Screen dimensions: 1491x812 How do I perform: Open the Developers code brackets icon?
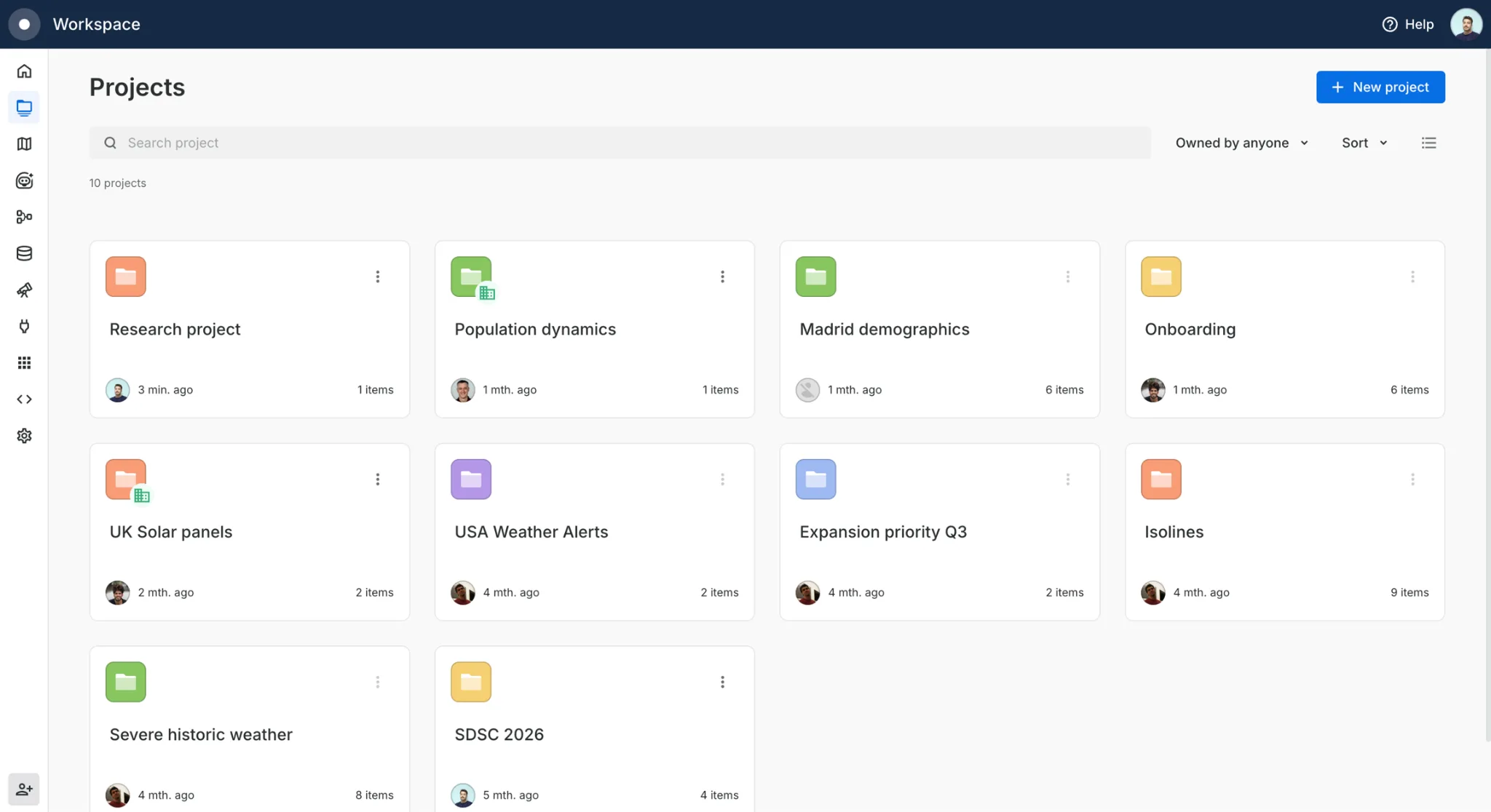click(x=24, y=399)
